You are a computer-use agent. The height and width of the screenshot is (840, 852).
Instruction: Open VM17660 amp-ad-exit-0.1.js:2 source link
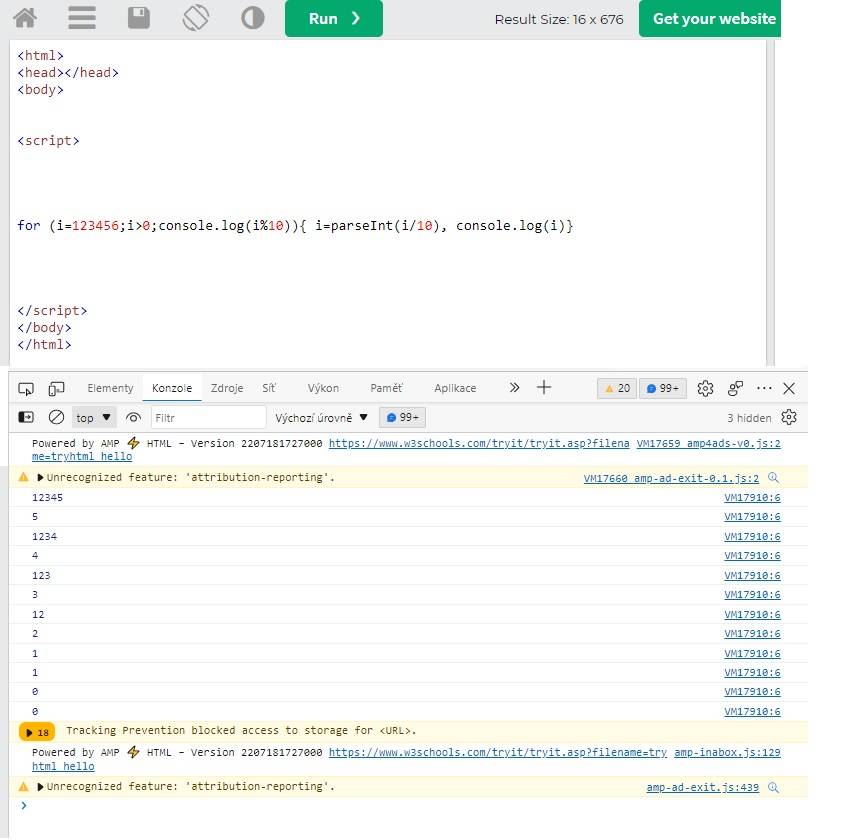(671, 478)
